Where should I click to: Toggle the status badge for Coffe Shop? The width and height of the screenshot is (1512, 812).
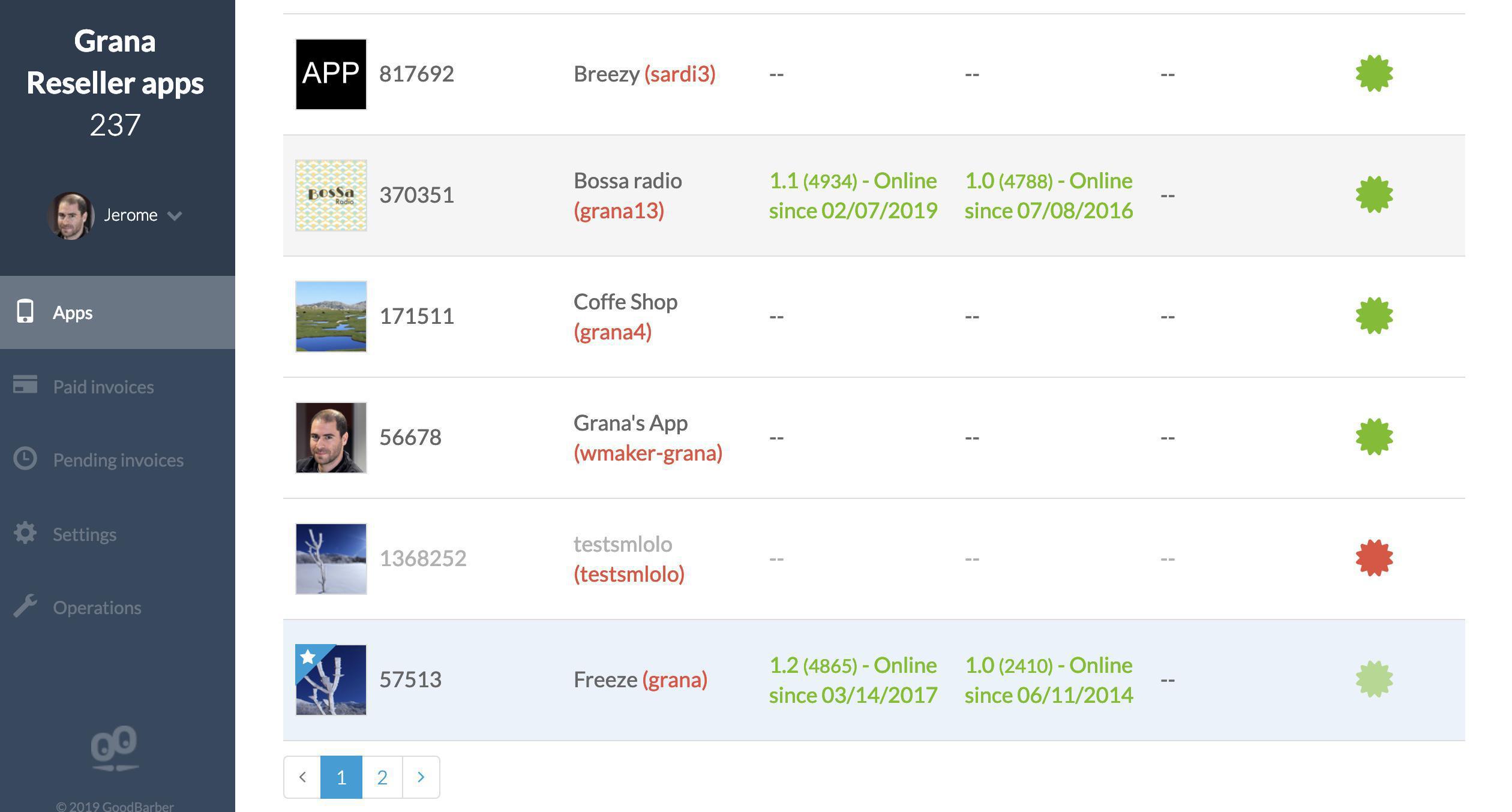[x=1374, y=316]
